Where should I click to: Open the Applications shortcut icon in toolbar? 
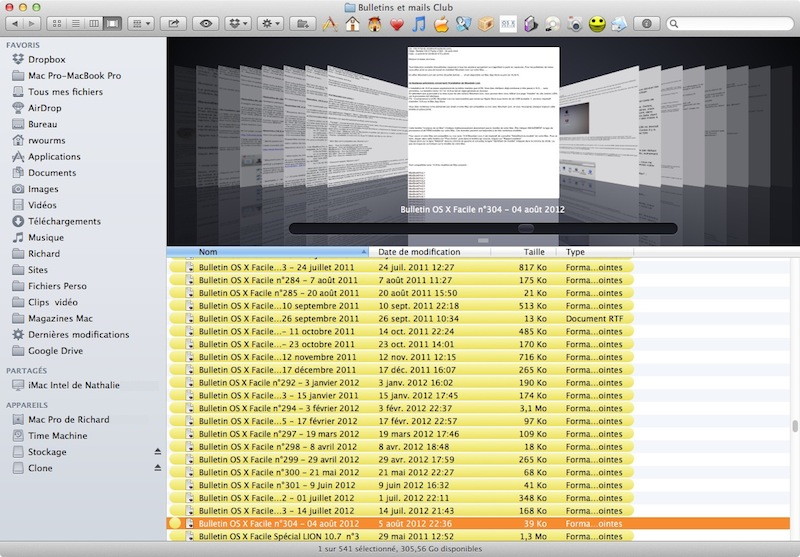330,24
